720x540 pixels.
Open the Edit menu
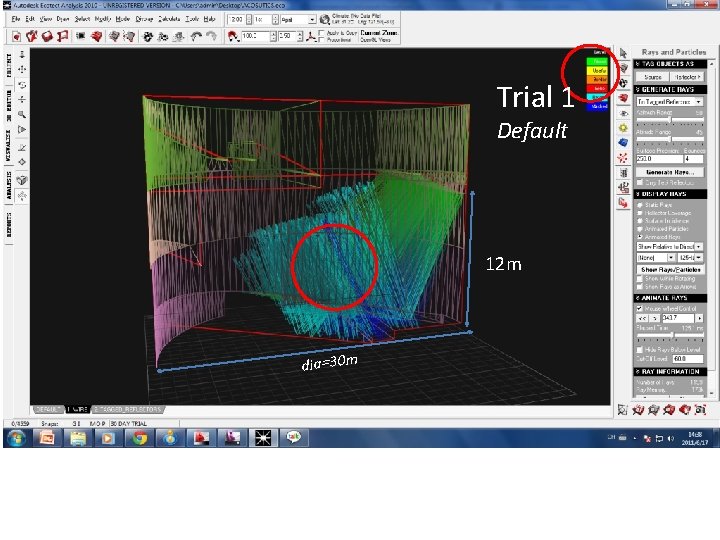pyautogui.click(x=30, y=19)
